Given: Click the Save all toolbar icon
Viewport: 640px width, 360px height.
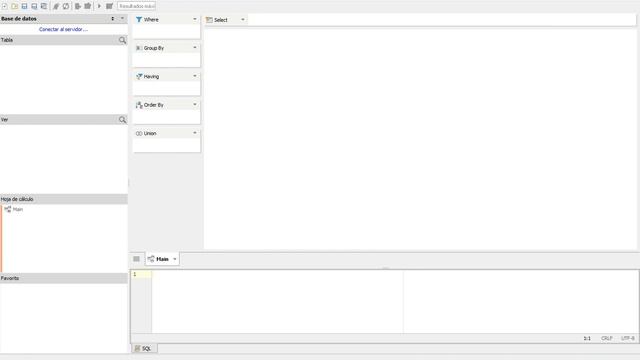Looking at the screenshot, I should (44, 6).
